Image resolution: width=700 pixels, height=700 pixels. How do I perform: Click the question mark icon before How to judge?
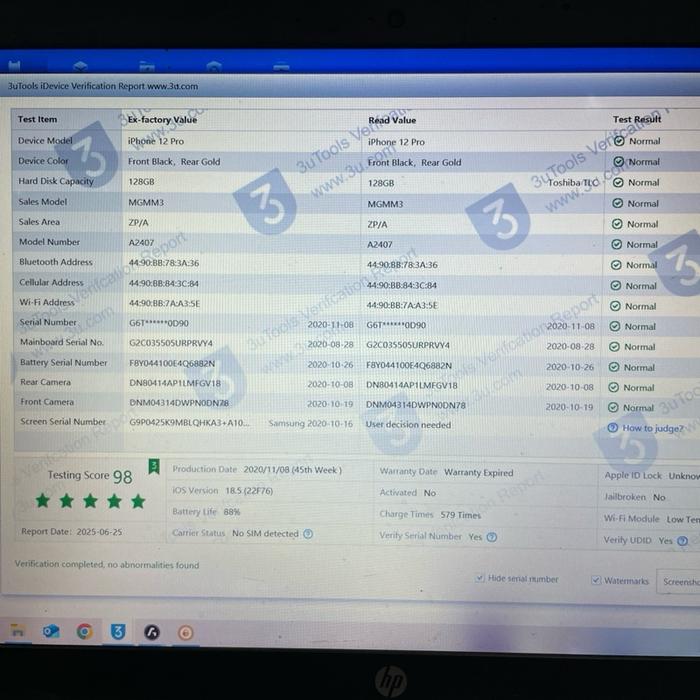pyautogui.click(x=612, y=428)
